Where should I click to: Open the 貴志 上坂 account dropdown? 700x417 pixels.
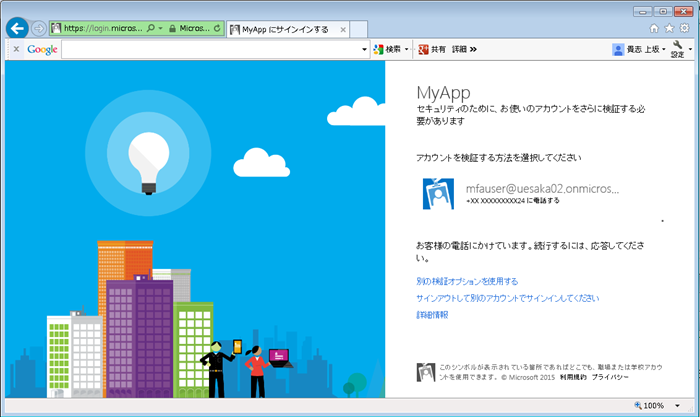639,50
